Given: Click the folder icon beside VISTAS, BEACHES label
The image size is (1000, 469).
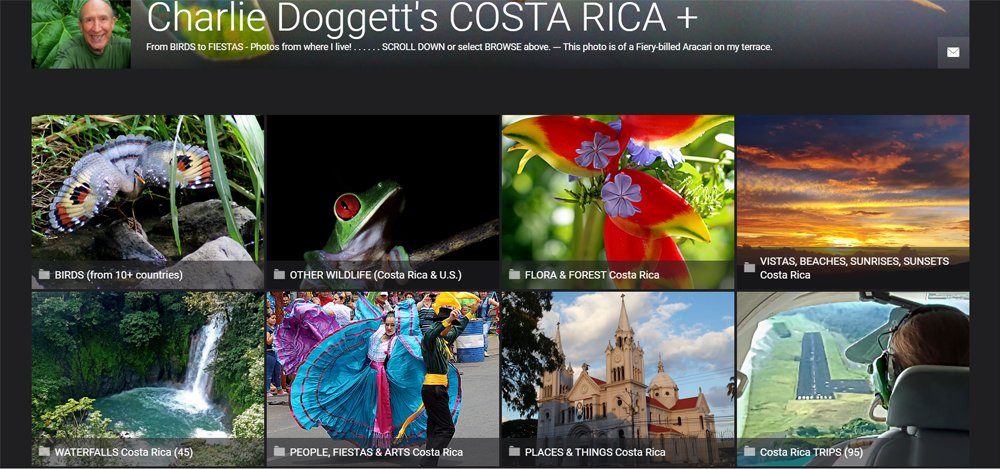Looking at the screenshot, I should point(749,267).
